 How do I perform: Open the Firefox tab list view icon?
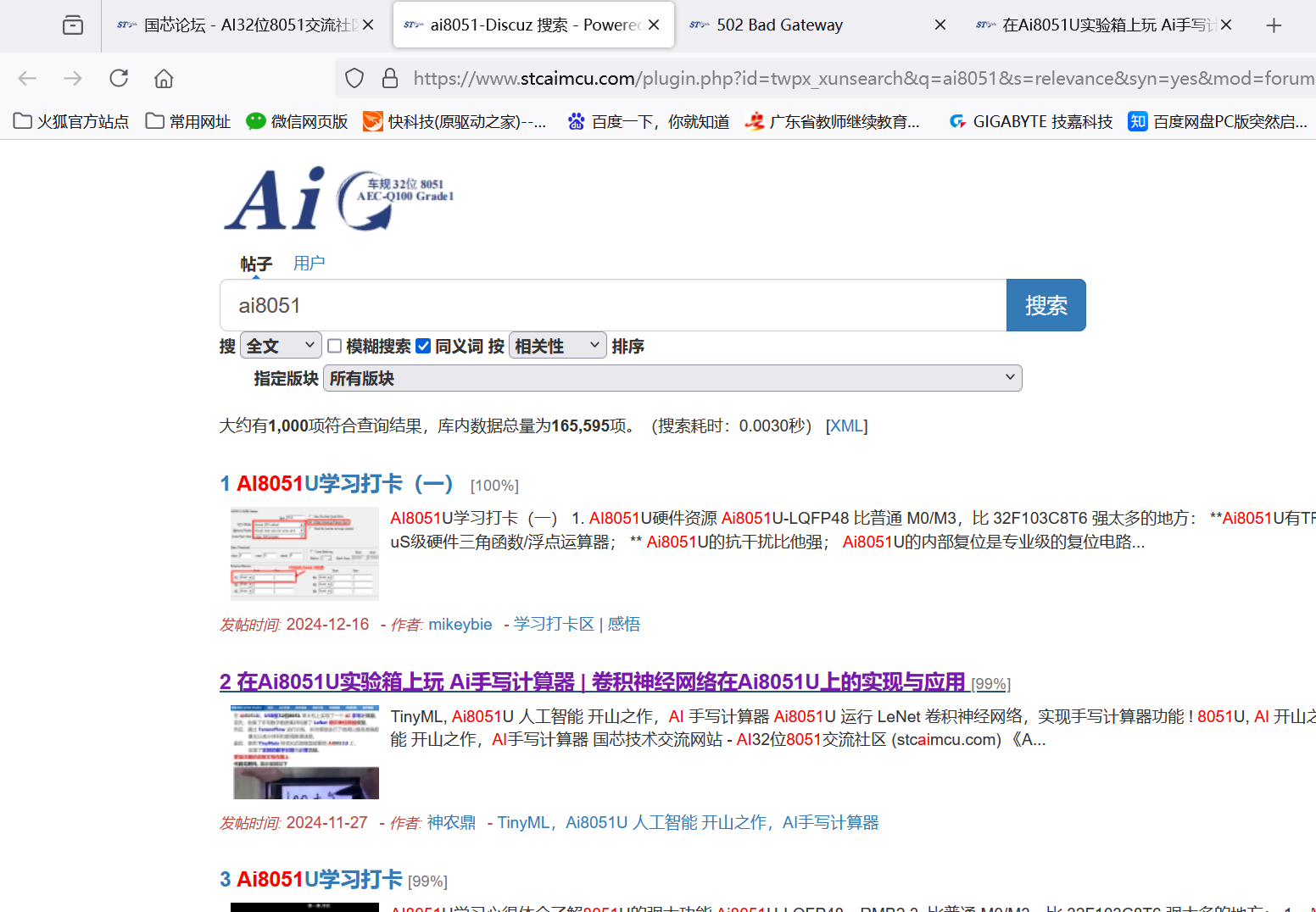point(73,25)
